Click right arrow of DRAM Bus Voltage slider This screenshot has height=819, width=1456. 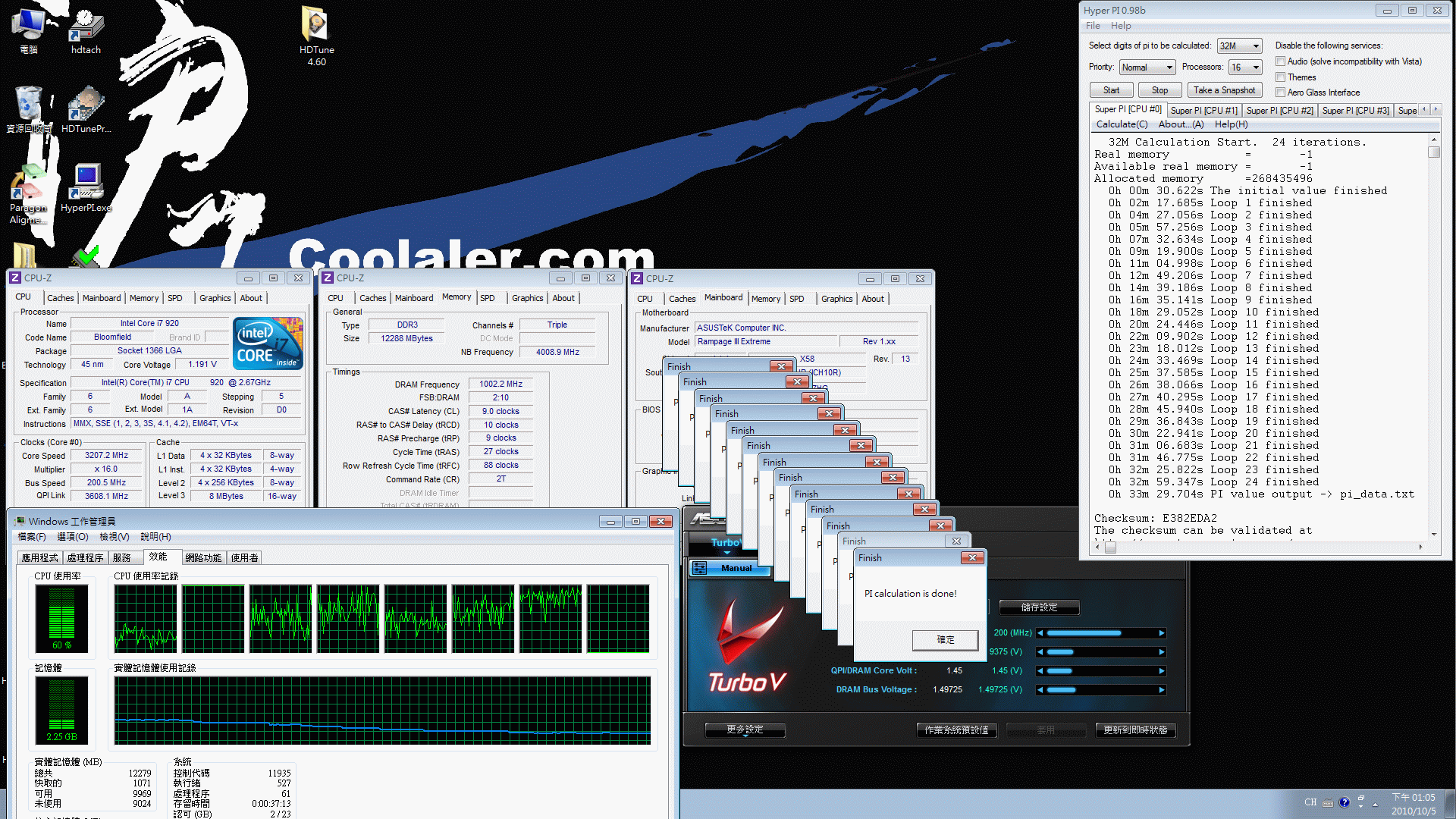pyautogui.click(x=1161, y=690)
